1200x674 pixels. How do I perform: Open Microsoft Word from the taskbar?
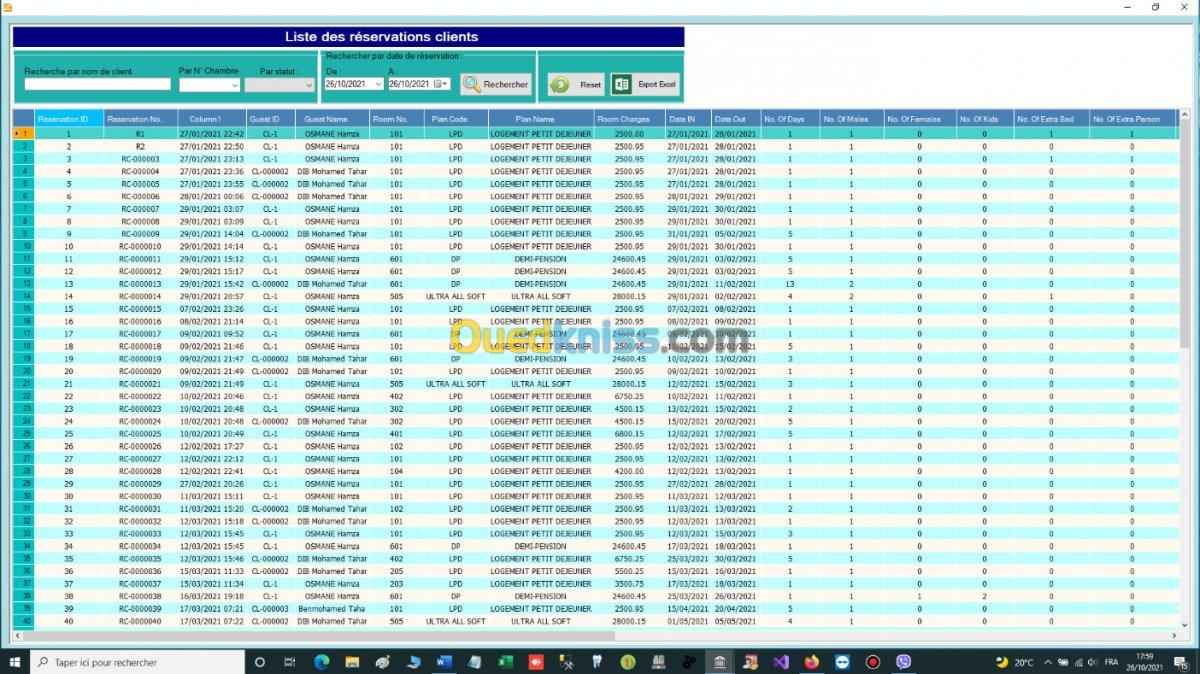coord(445,662)
